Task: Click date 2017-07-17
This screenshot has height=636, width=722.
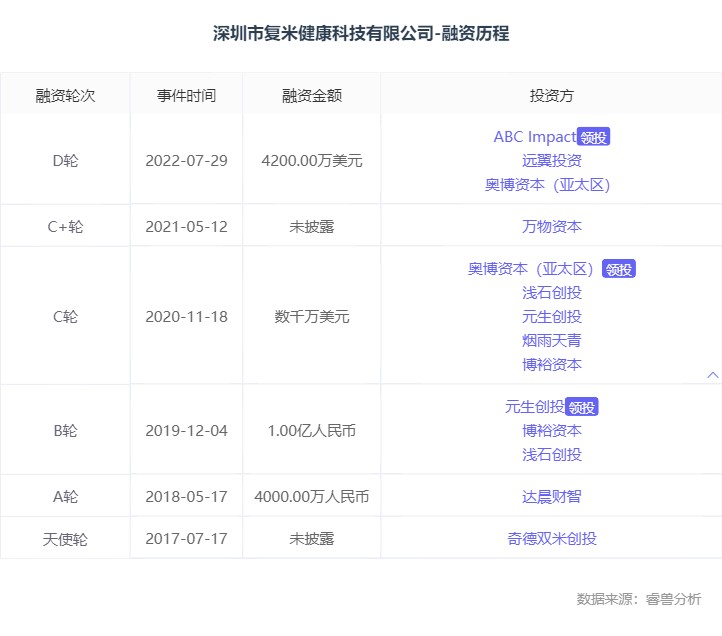Action: [186, 538]
